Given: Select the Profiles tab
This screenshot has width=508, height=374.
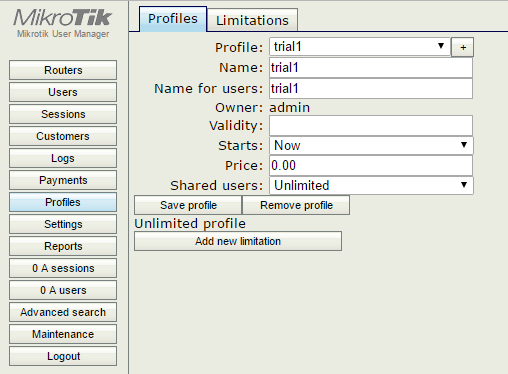Looking at the screenshot, I should [x=173, y=19].
